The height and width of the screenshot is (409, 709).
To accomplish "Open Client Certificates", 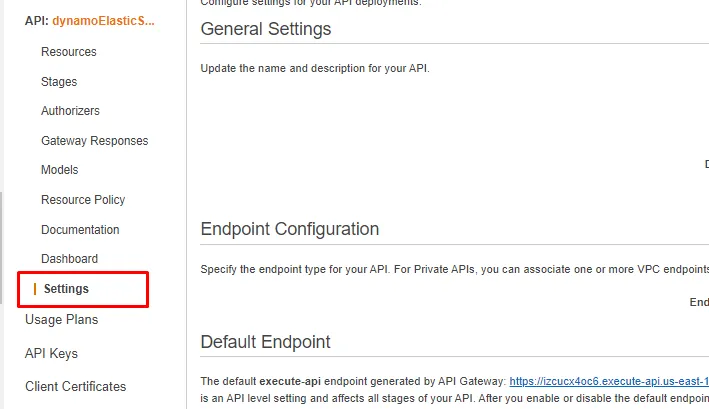I will click(x=76, y=386).
